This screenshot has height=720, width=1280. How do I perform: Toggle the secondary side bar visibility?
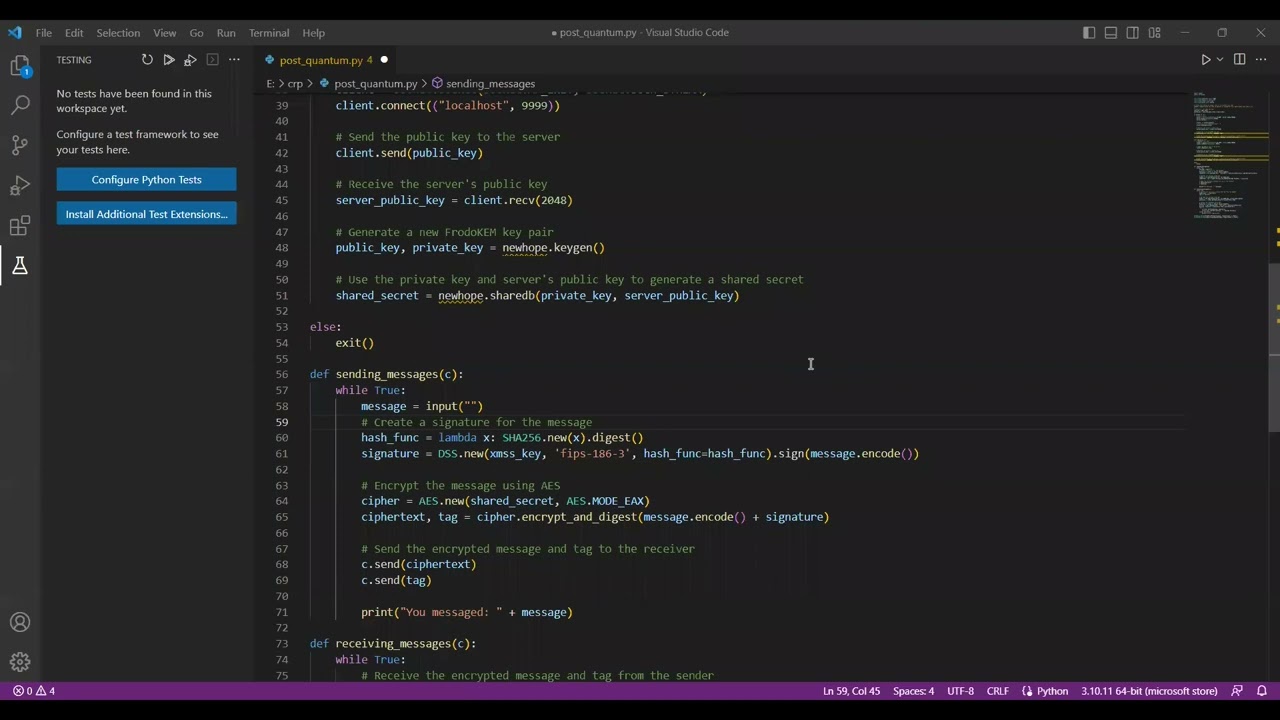1133,33
